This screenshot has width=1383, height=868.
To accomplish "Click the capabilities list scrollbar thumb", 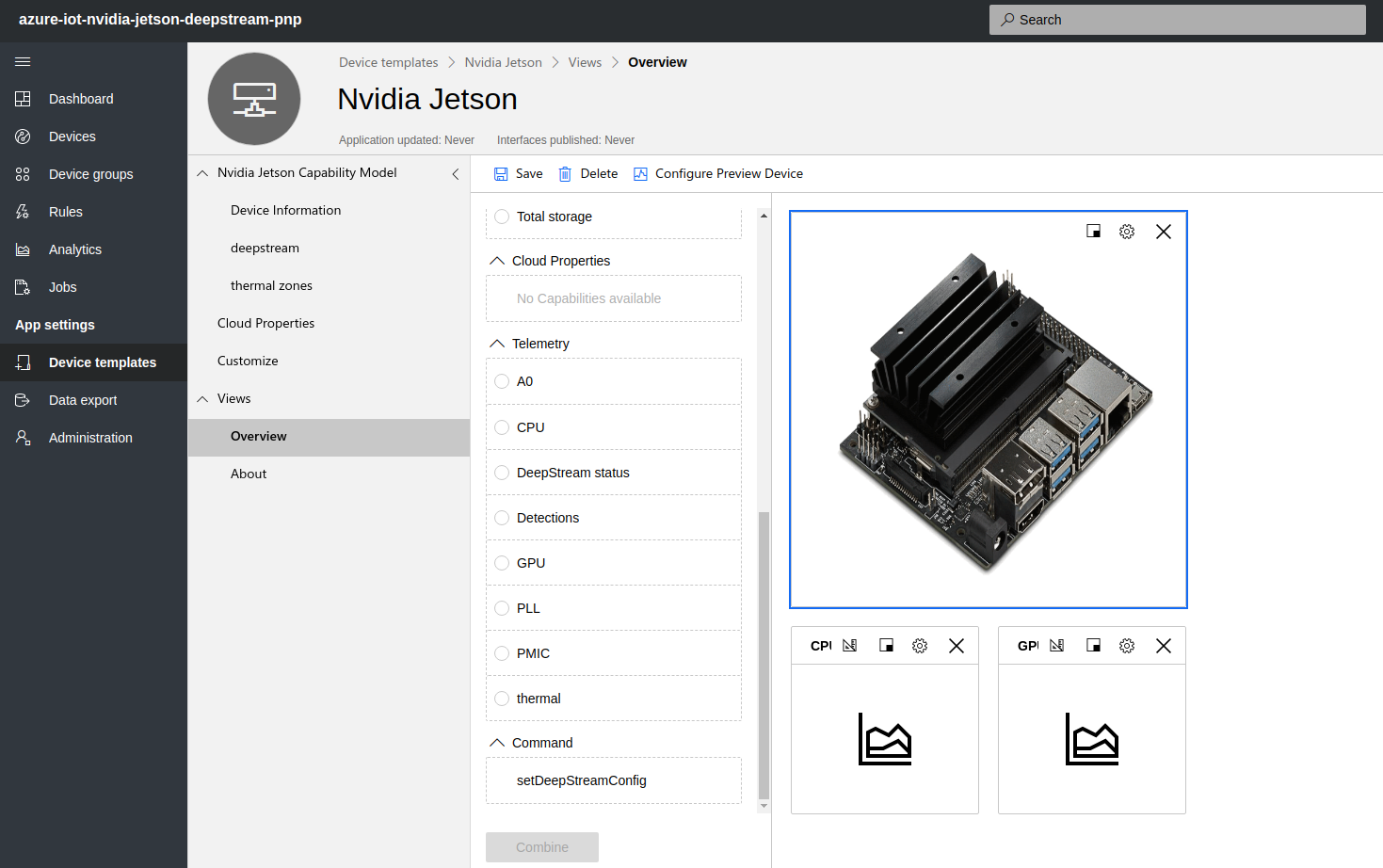I will click(x=764, y=655).
